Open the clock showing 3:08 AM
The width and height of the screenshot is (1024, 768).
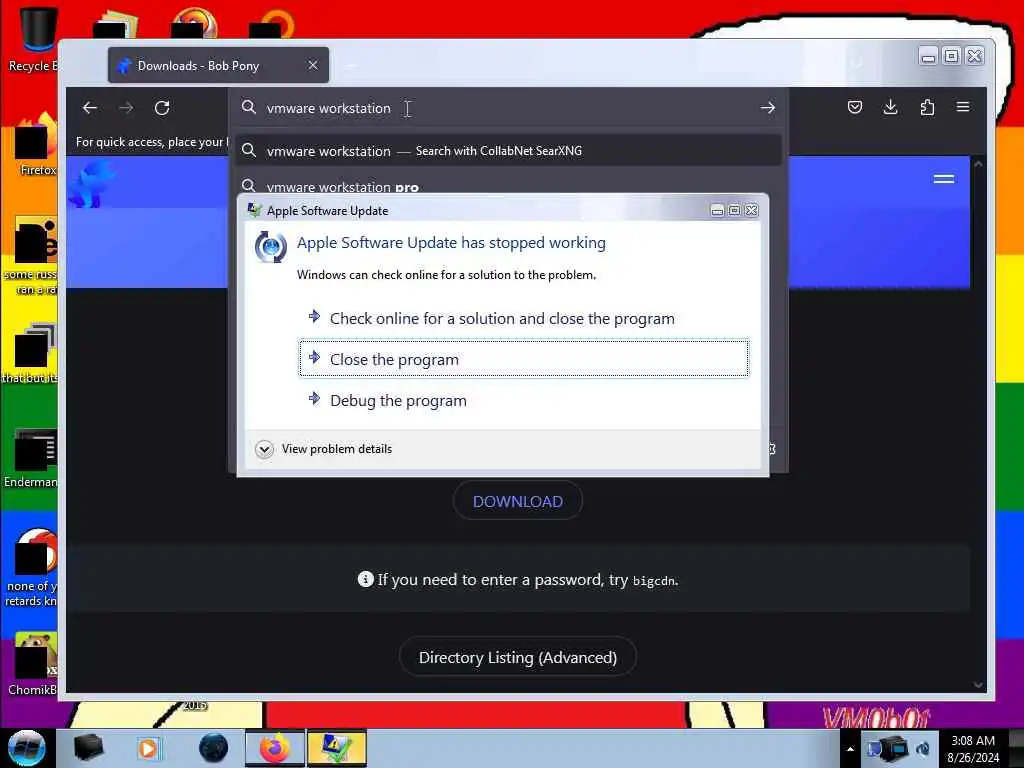(973, 749)
